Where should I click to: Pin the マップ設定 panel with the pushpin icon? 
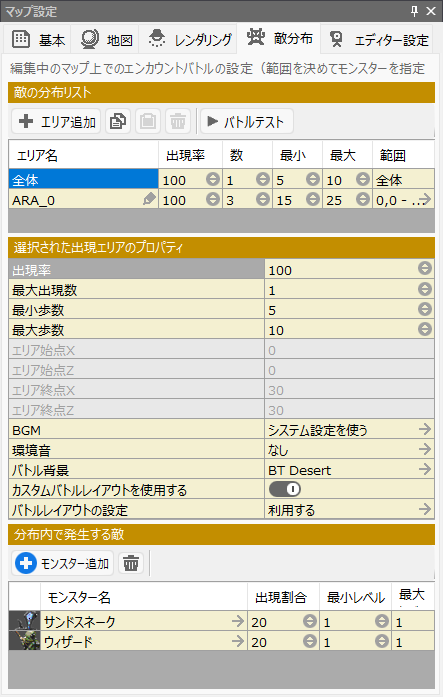click(x=415, y=11)
